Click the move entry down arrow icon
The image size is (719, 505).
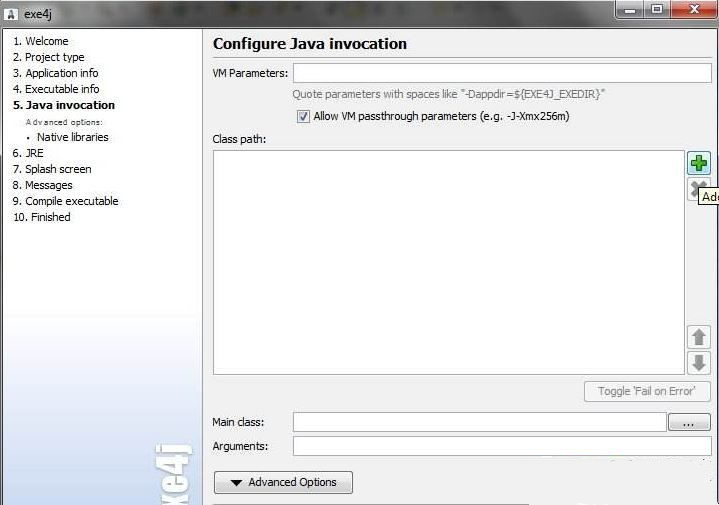tap(699, 363)
